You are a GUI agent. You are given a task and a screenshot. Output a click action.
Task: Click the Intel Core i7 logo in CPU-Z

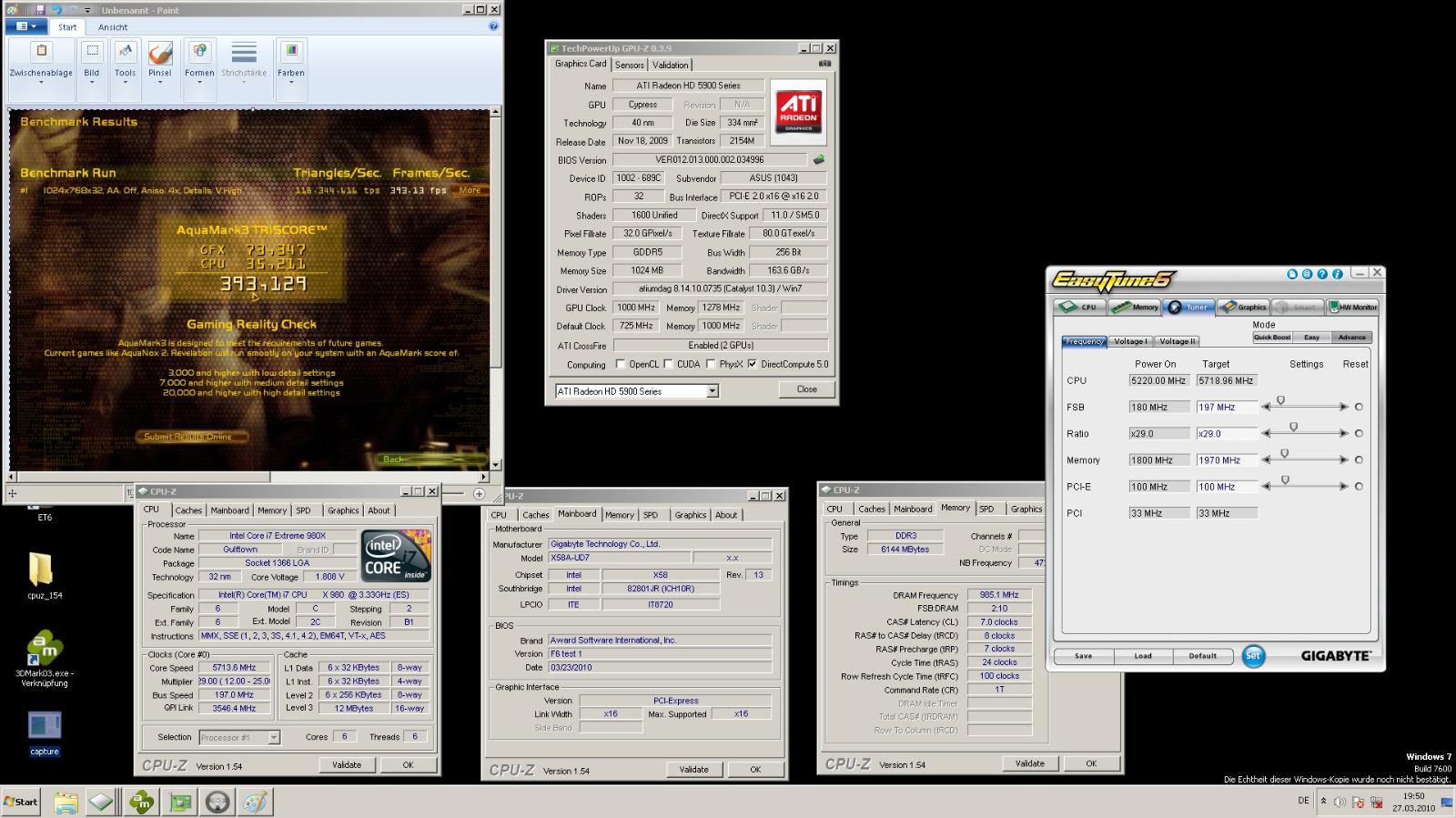[x=396, y=556]
